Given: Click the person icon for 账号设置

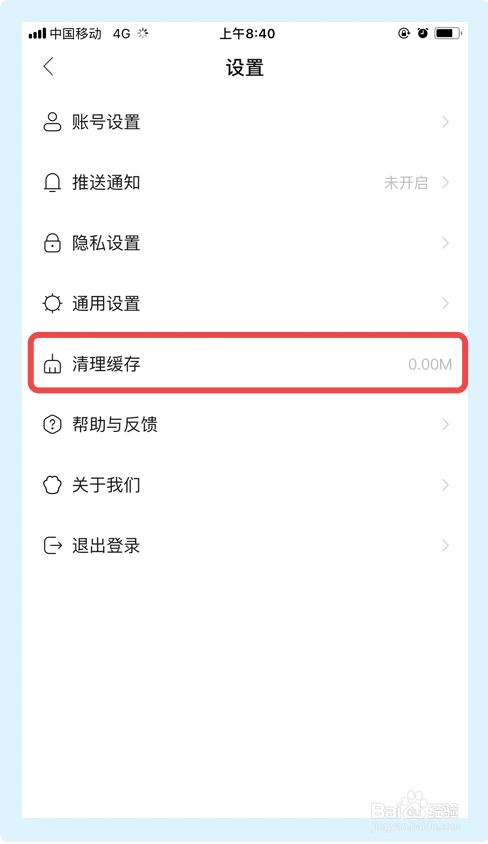Looking at the screenshot, I should click(x=52, y=122).
